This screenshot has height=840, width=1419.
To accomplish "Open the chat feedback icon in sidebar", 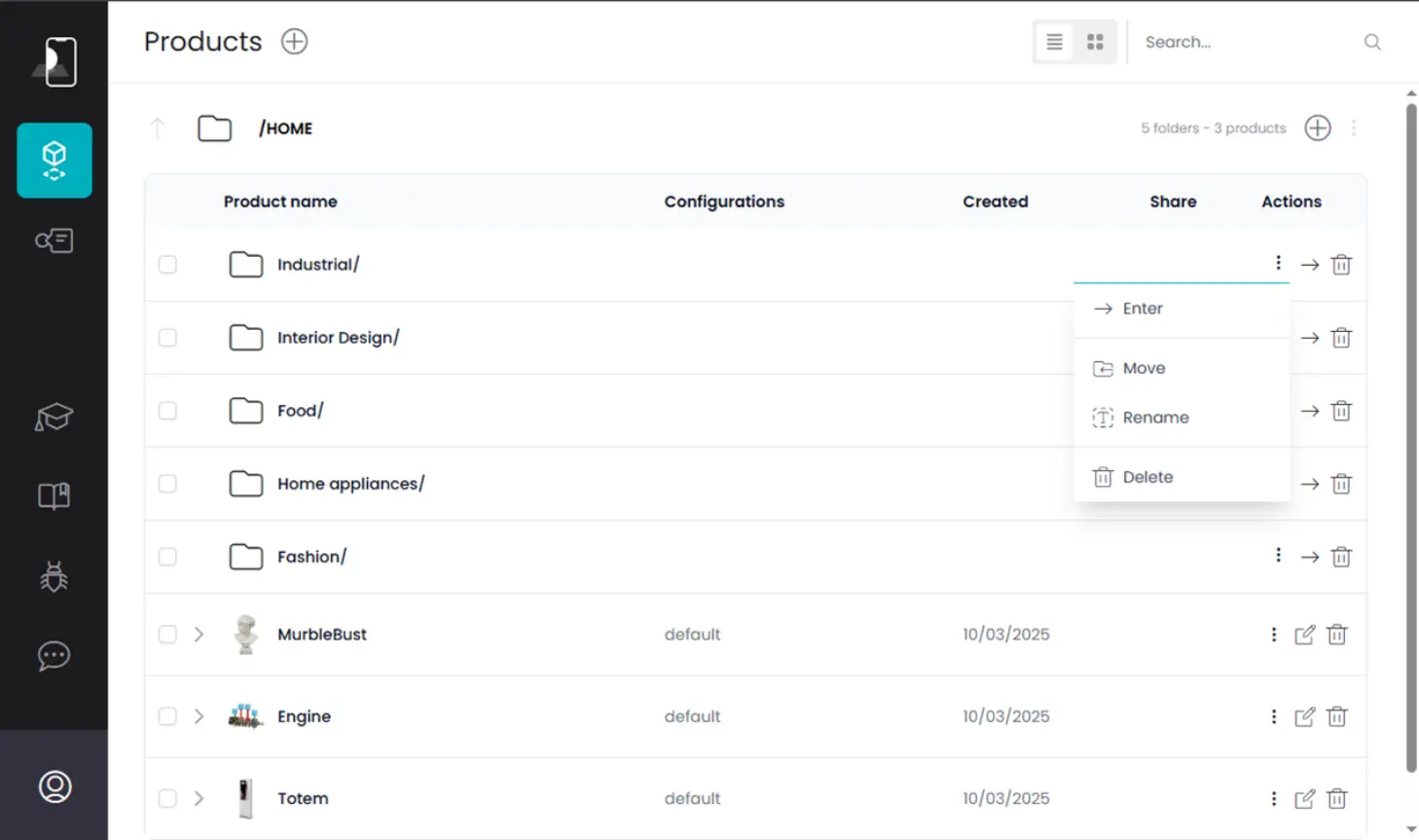I will coord(54,656).
